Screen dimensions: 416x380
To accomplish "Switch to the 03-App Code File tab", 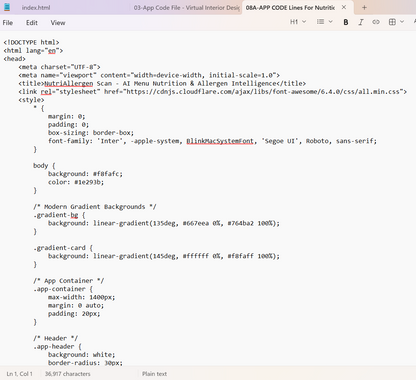I will click(187, 7).
